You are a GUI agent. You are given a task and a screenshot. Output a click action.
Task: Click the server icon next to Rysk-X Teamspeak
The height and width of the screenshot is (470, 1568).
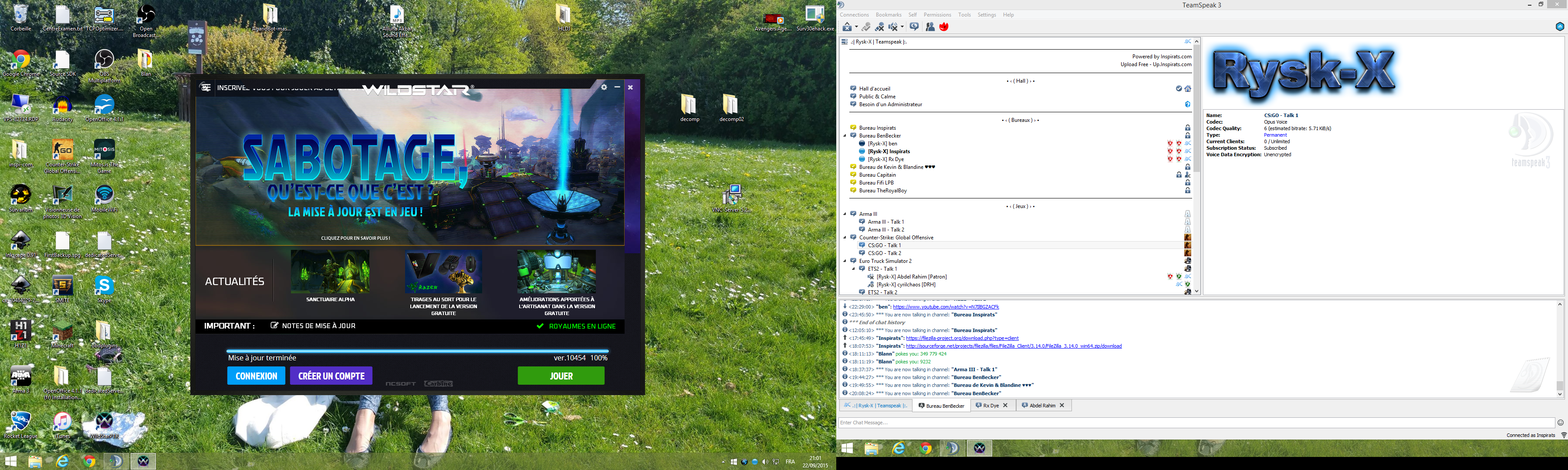click(x=844, y=42)
